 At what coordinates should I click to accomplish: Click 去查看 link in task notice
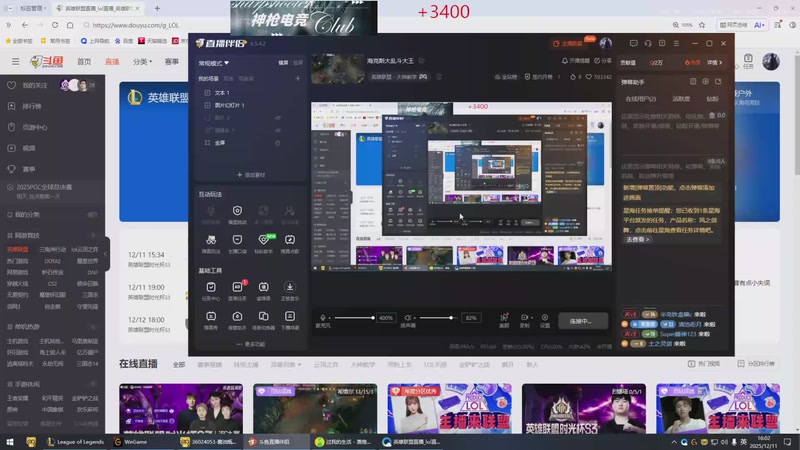[x=638, y=239]
